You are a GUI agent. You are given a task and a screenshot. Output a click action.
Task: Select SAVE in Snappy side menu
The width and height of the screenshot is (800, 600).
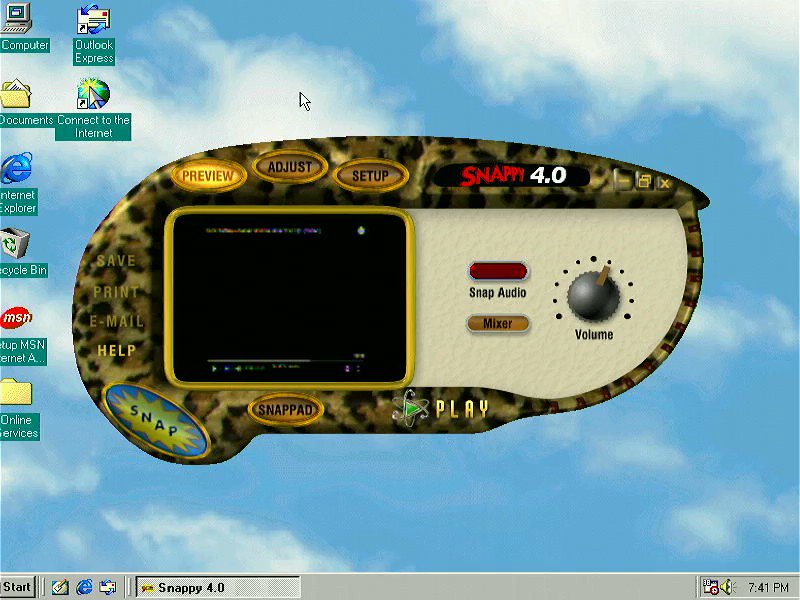116,261
